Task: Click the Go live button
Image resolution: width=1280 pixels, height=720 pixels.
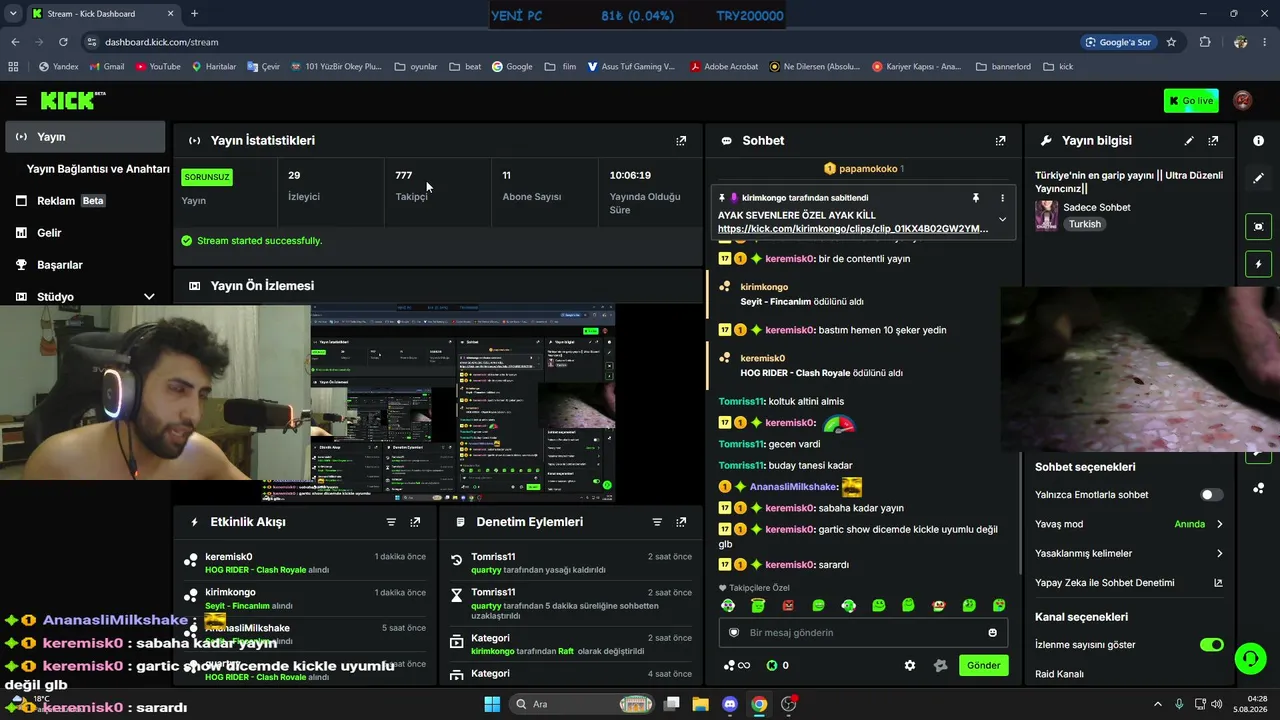Action: click(1191, 101)
